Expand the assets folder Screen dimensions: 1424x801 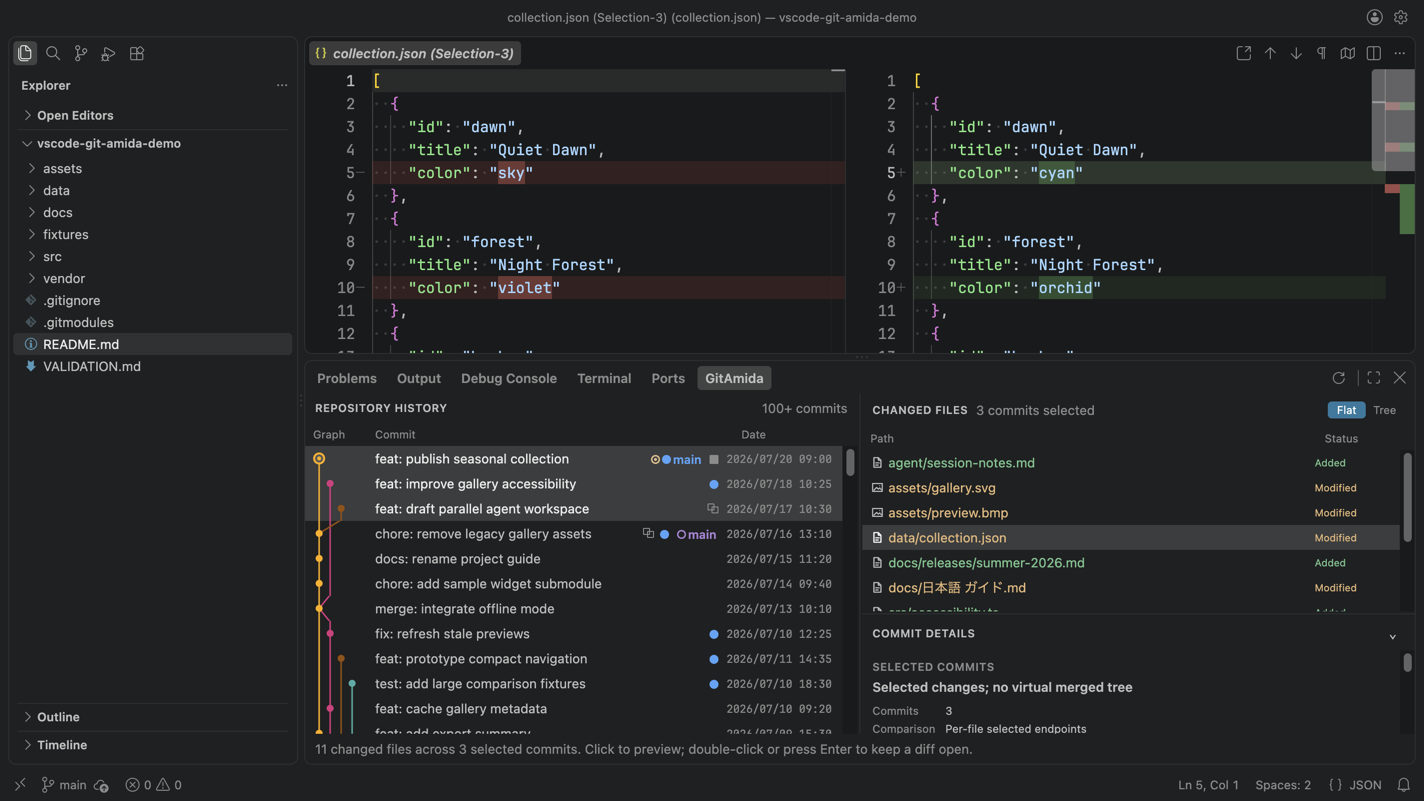click(152, 168)
